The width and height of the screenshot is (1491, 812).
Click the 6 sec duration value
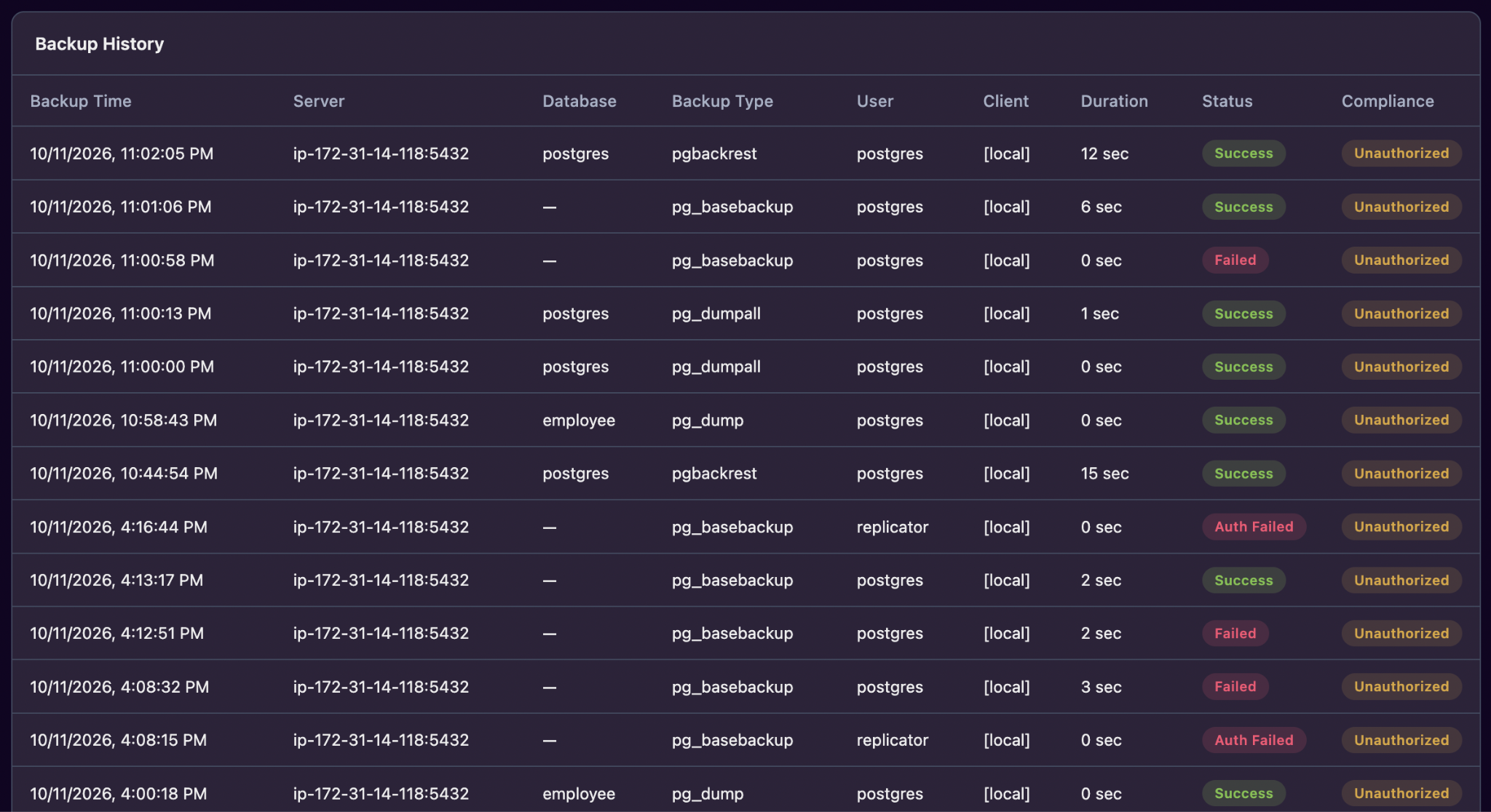pos(1102,207)
